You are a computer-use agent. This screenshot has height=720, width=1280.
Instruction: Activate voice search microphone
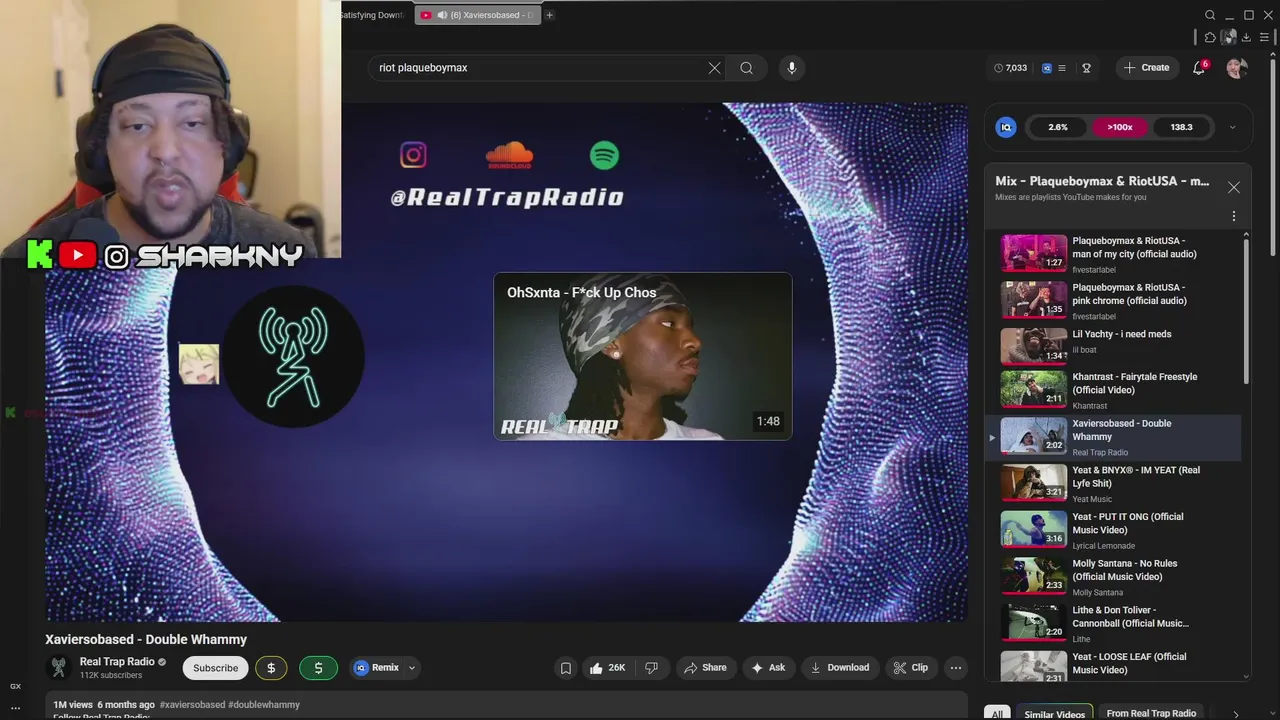(x=791, y=68)
